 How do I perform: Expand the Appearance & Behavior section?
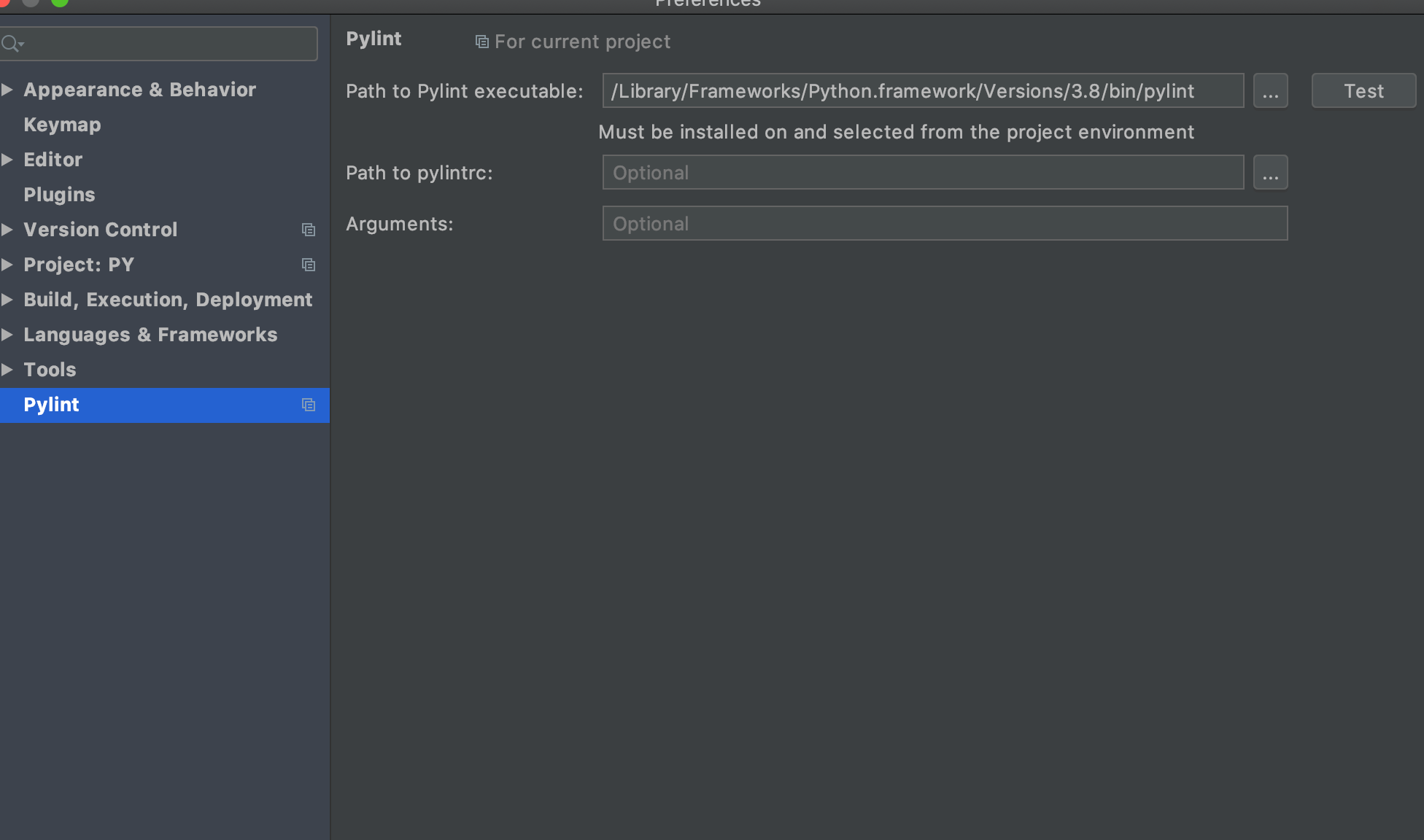coord(7,89)
